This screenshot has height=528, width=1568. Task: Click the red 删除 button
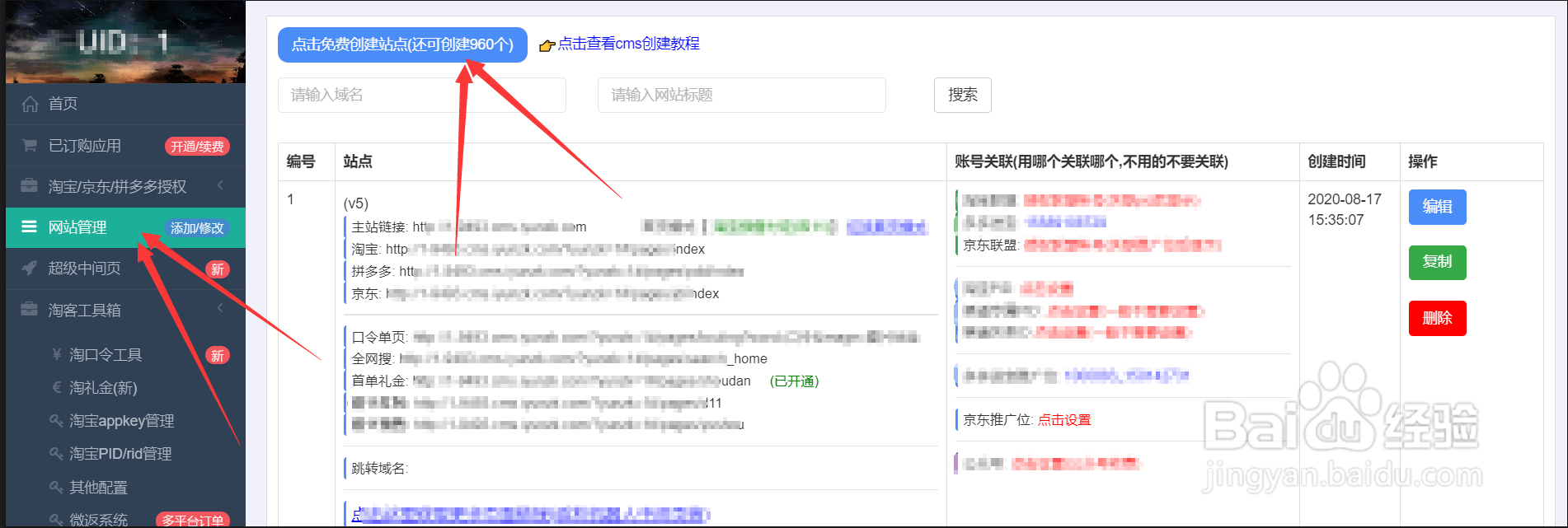click(1438, 318)
